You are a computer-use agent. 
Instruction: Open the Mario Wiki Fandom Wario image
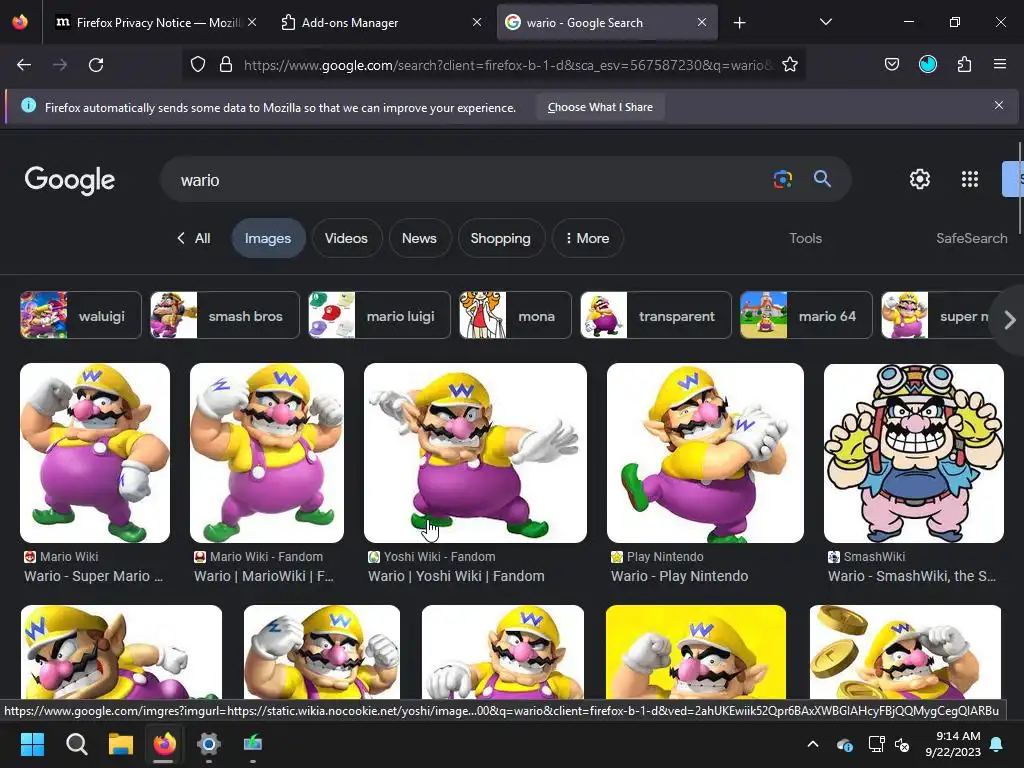(266, 453)
